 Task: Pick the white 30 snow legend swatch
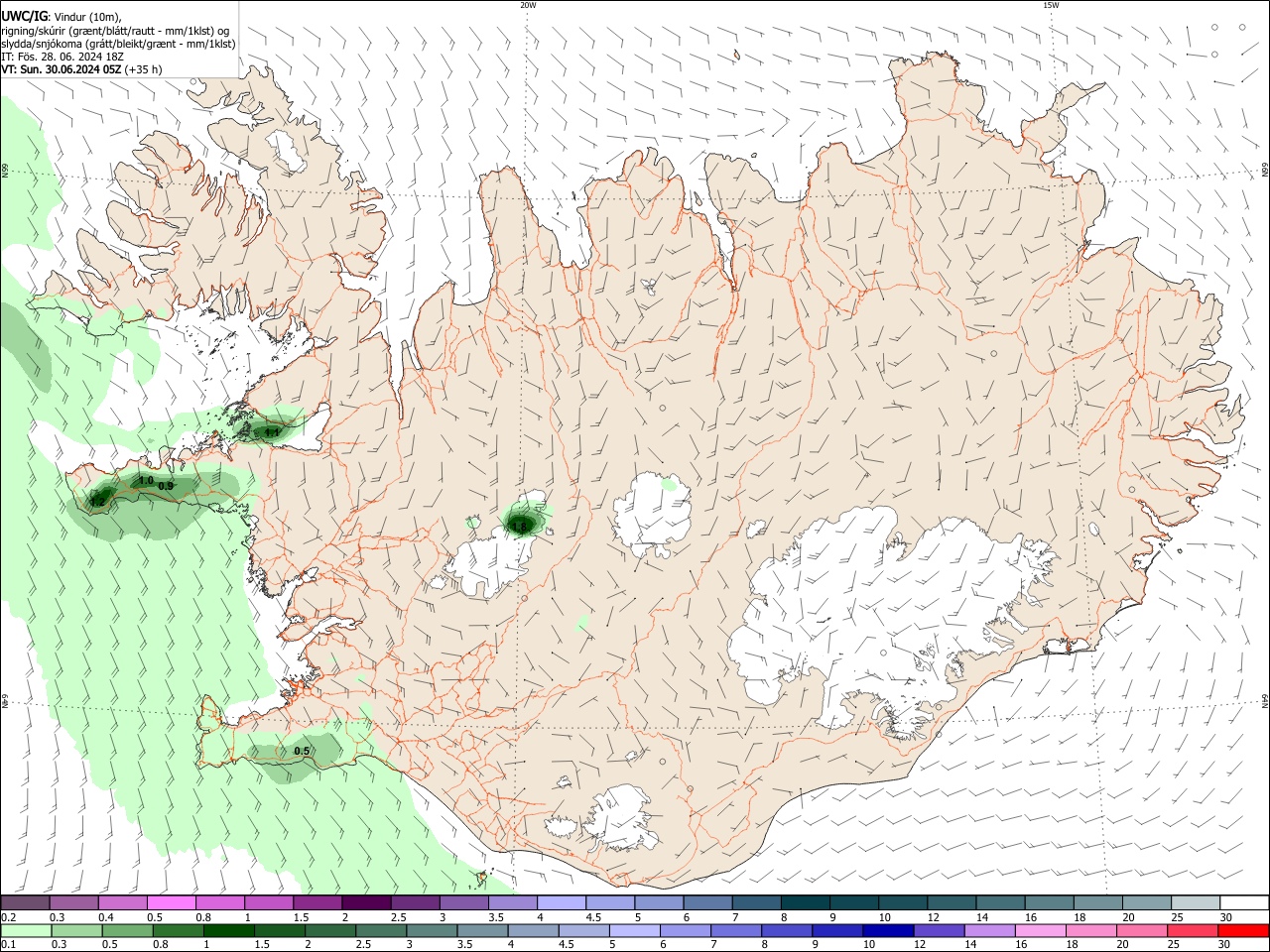1244,902
